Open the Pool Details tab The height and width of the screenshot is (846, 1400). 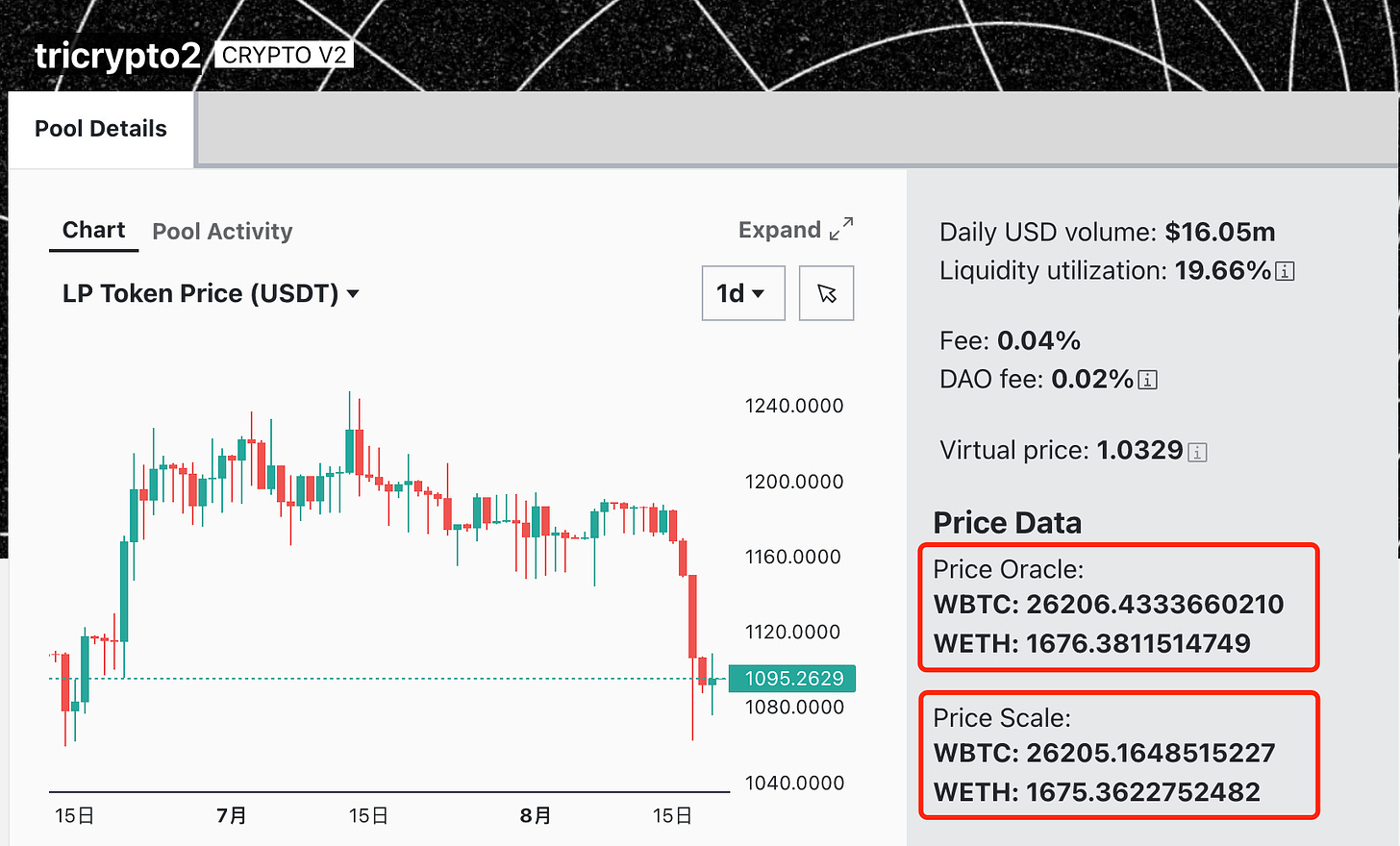point(101,129)
